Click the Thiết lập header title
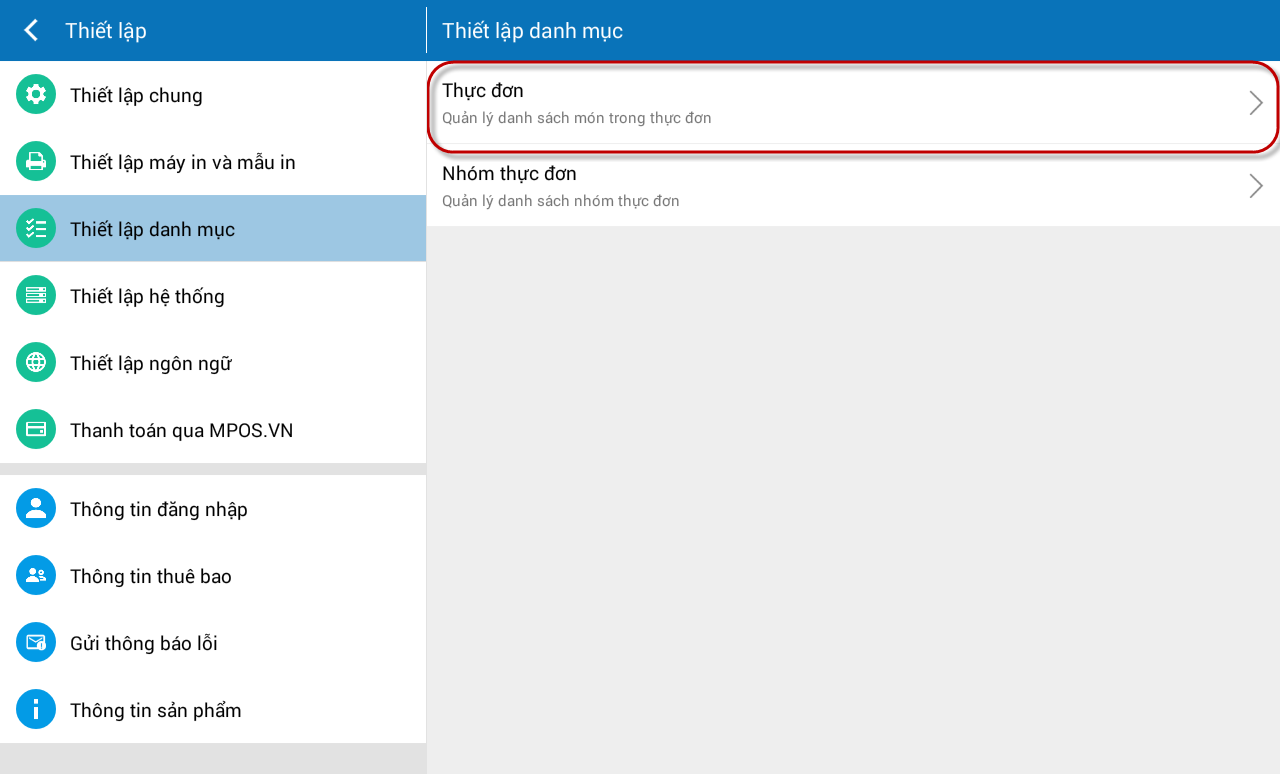1280x774 pixels. (x=106, y=31)
